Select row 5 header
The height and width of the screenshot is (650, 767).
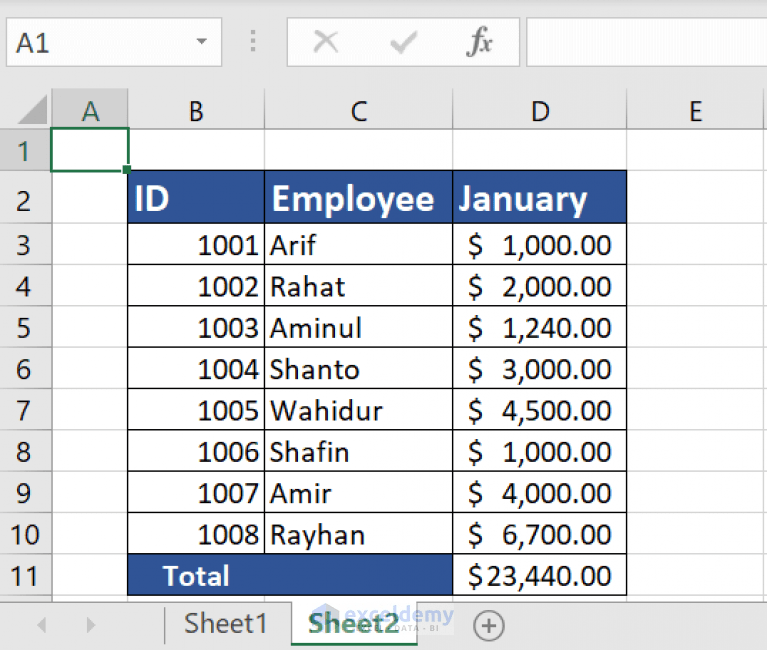coord(25,327)
